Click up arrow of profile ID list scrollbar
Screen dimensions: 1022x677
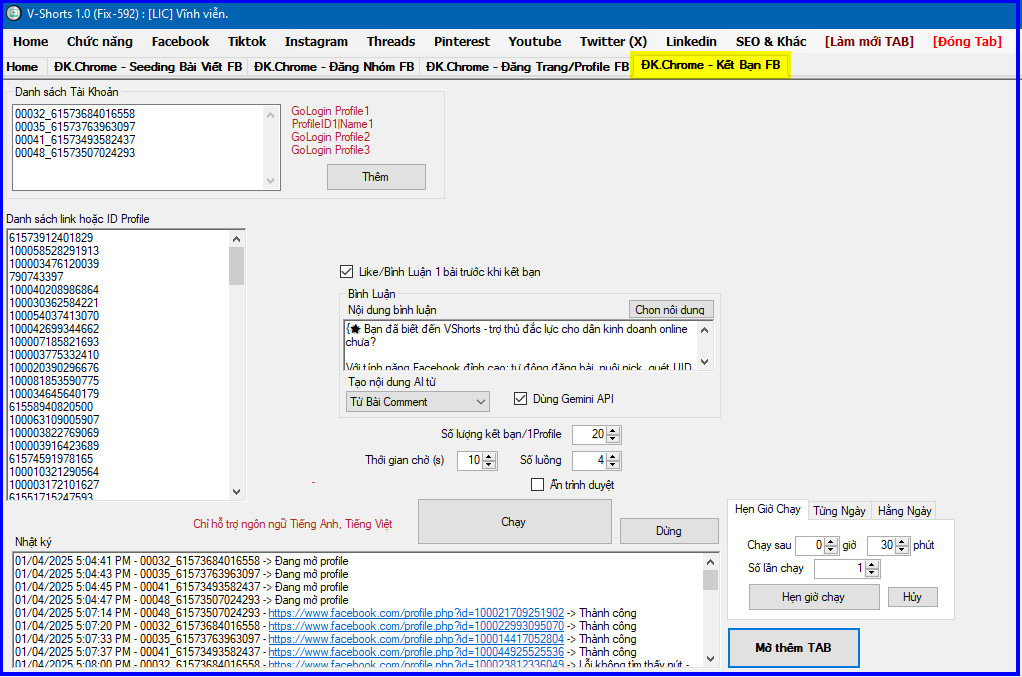click(x=236, y=239)
